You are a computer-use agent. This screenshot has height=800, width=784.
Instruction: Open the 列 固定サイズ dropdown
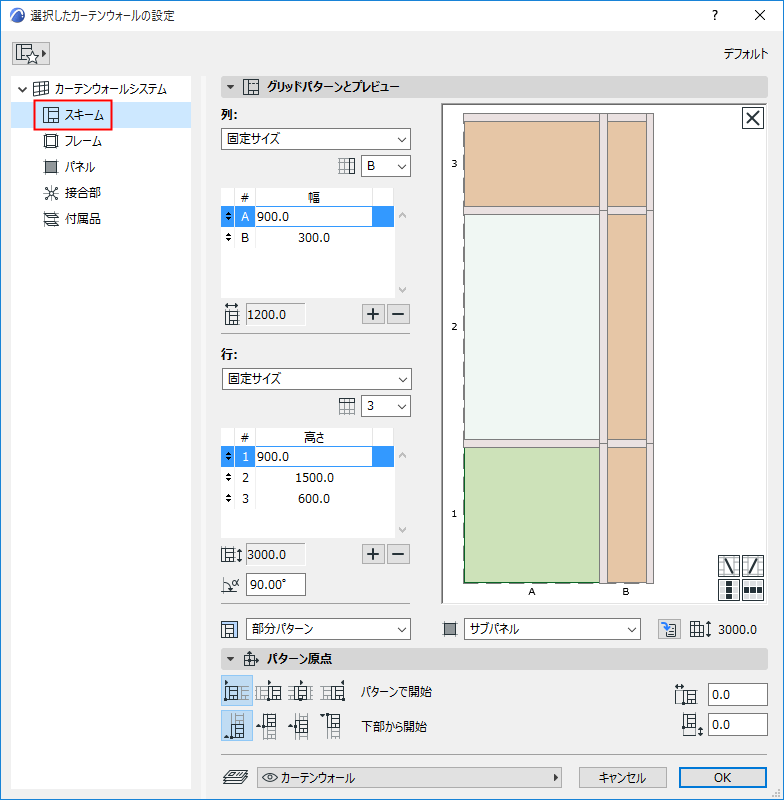click(x=316, y=139)
